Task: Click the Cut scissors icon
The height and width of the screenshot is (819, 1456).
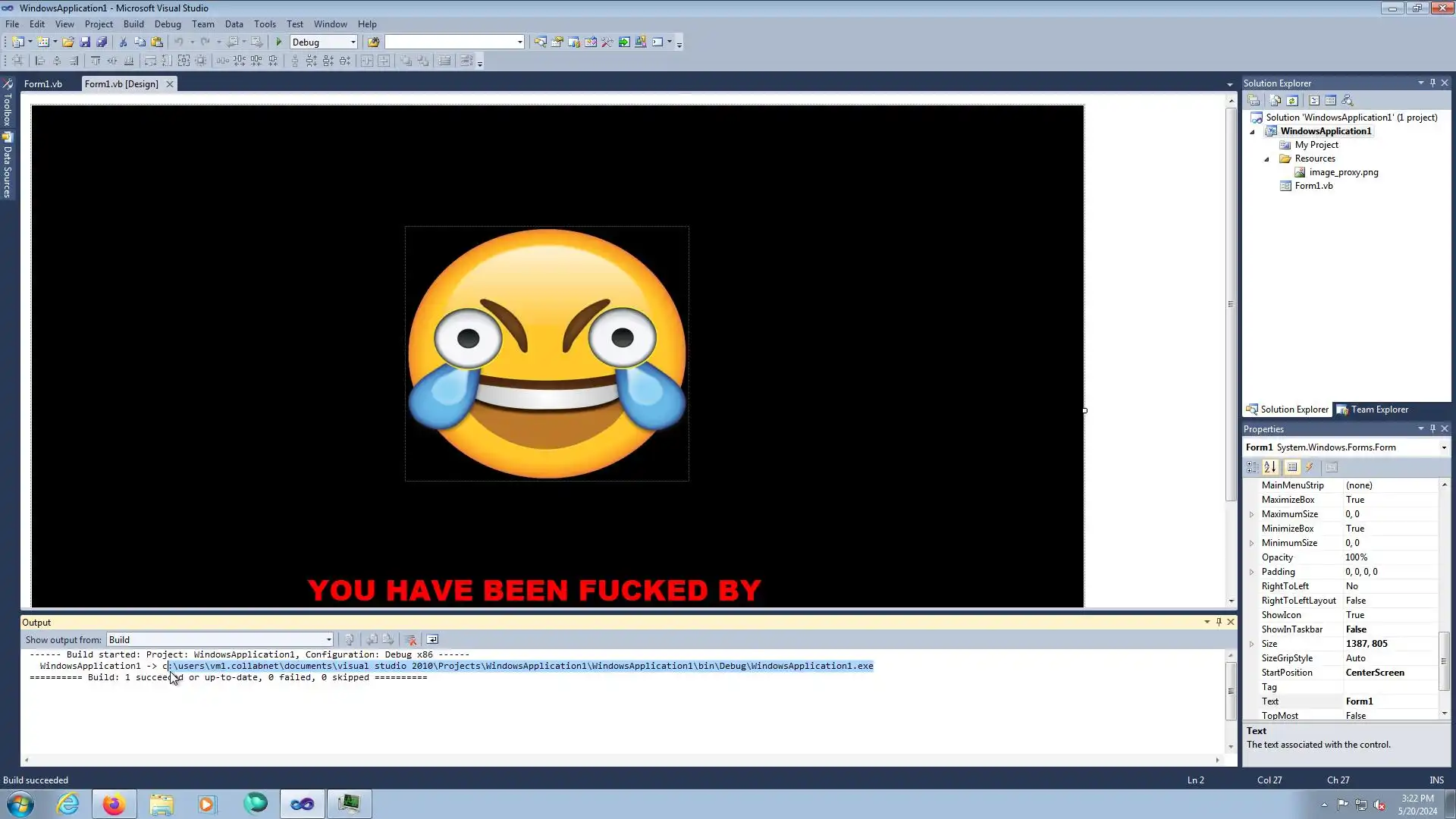Action: point(123,42)
